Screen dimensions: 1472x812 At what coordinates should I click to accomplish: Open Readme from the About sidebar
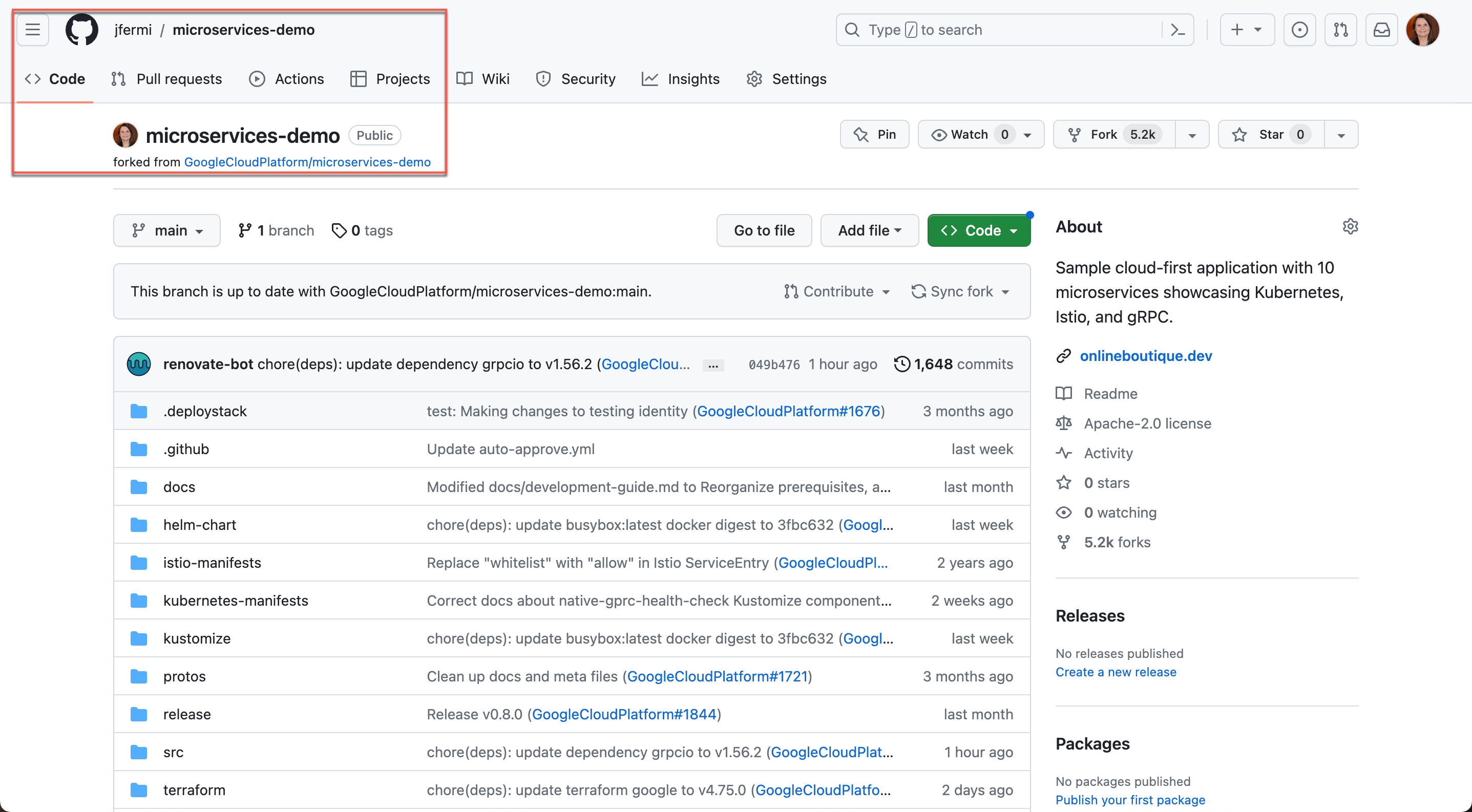coord(1110,393)
